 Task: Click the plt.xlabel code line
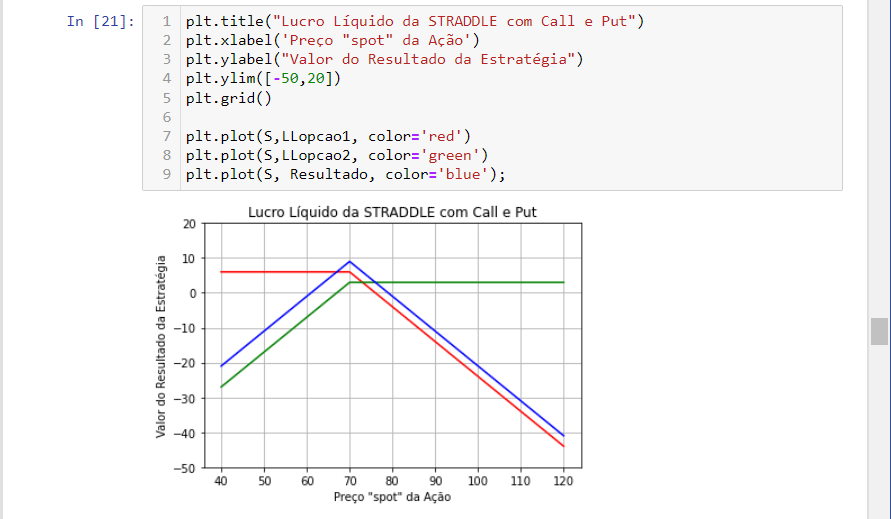[x=332, y=40]
